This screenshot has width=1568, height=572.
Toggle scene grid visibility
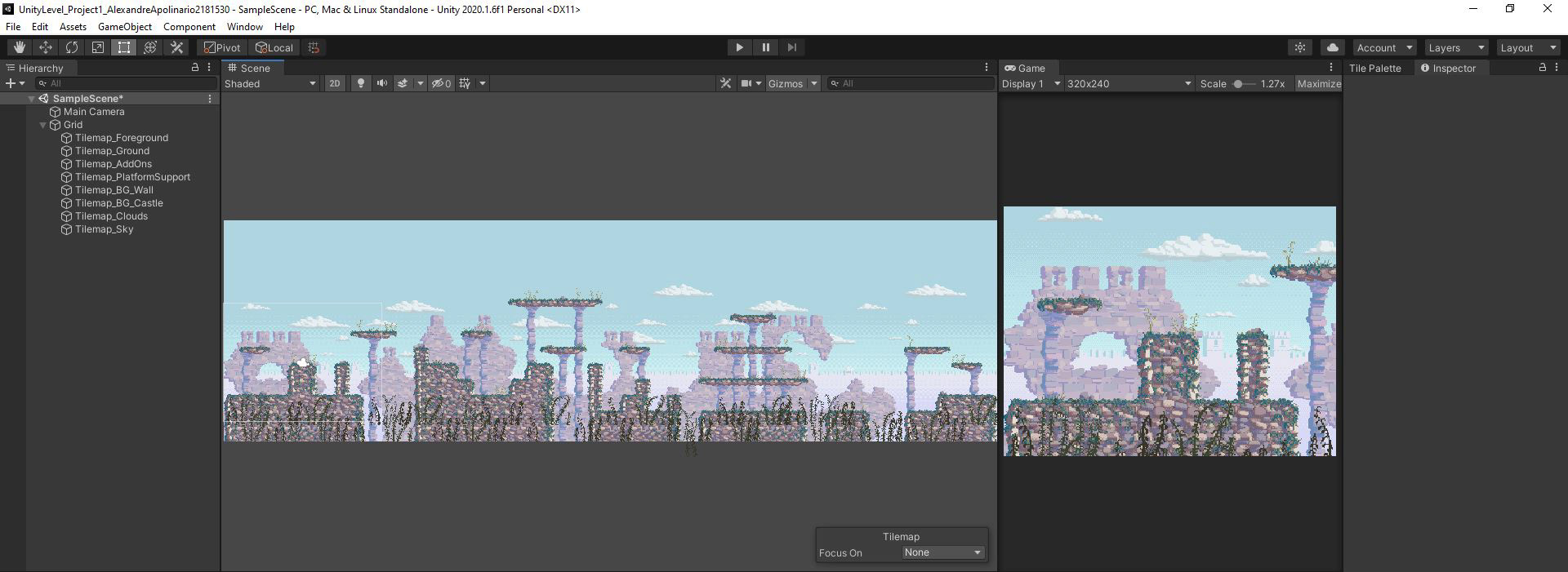pos(465,83)
